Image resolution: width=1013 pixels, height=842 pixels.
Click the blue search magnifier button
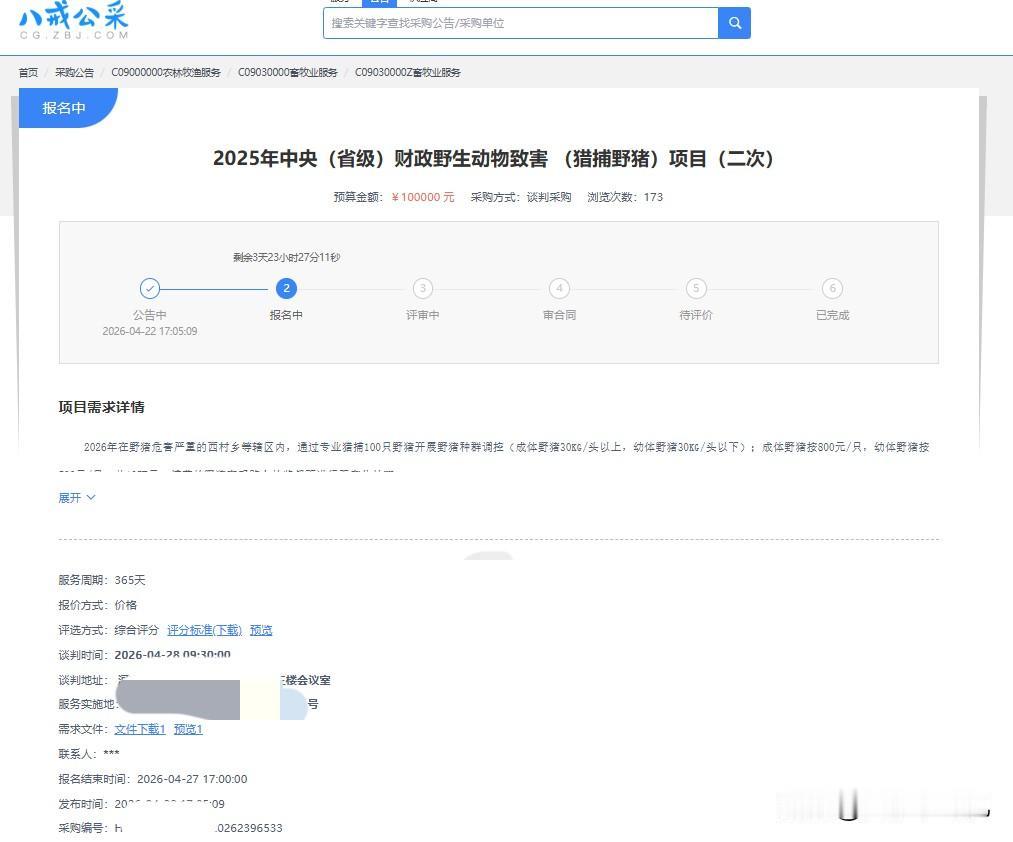click(x=735, y=23)
